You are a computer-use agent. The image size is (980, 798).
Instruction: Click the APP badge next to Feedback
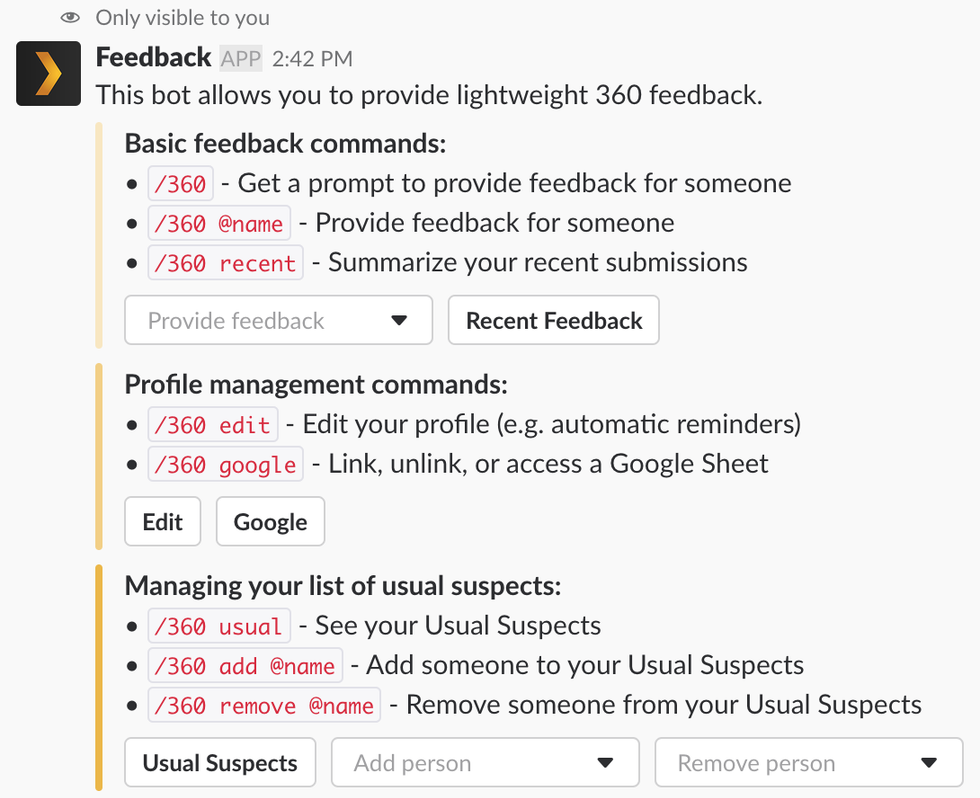241,59
